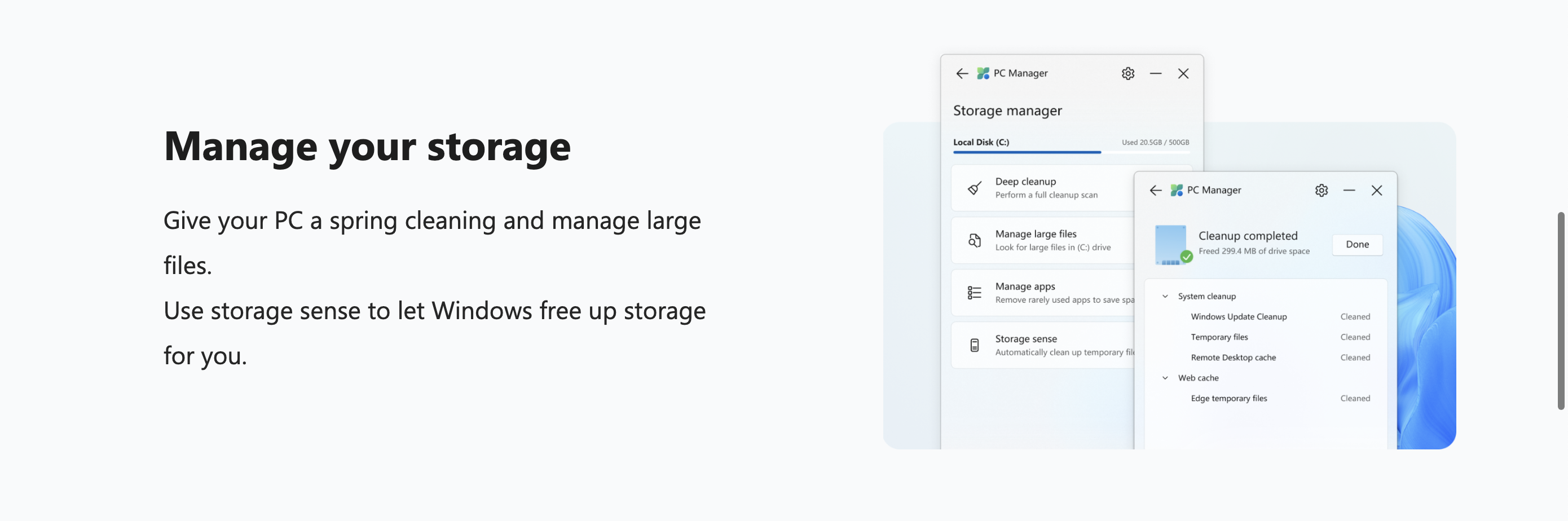Viewport: 1568px width, 521px height.
Task: Click the page vertical scrollbar
Action: click(x=1560, y=311)
